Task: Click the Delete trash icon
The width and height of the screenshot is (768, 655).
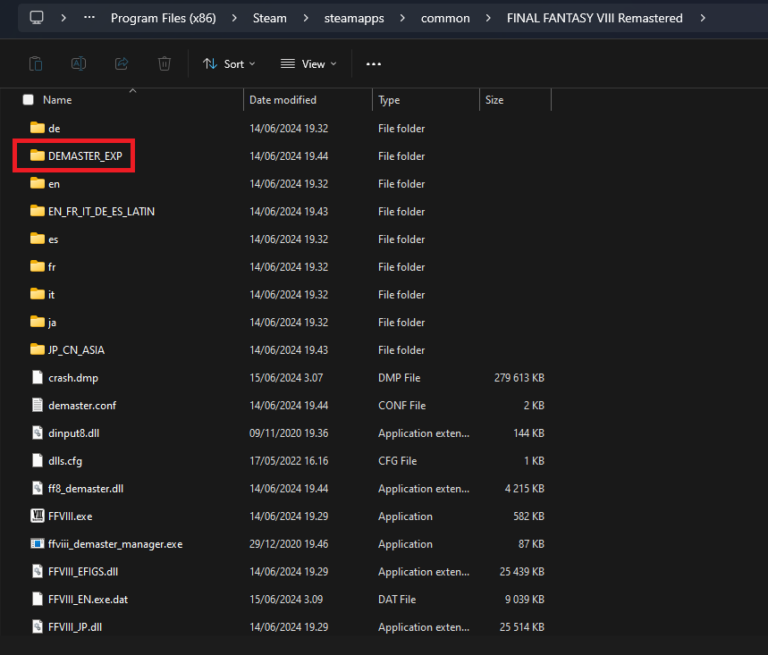Action: [x=164, y=64]
